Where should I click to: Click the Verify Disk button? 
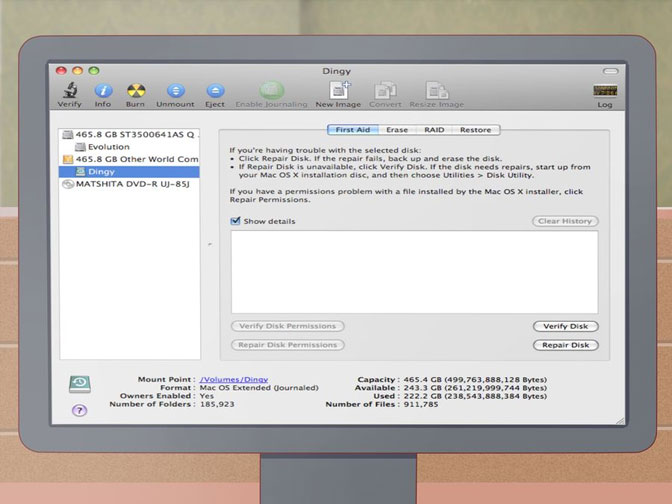566,326
